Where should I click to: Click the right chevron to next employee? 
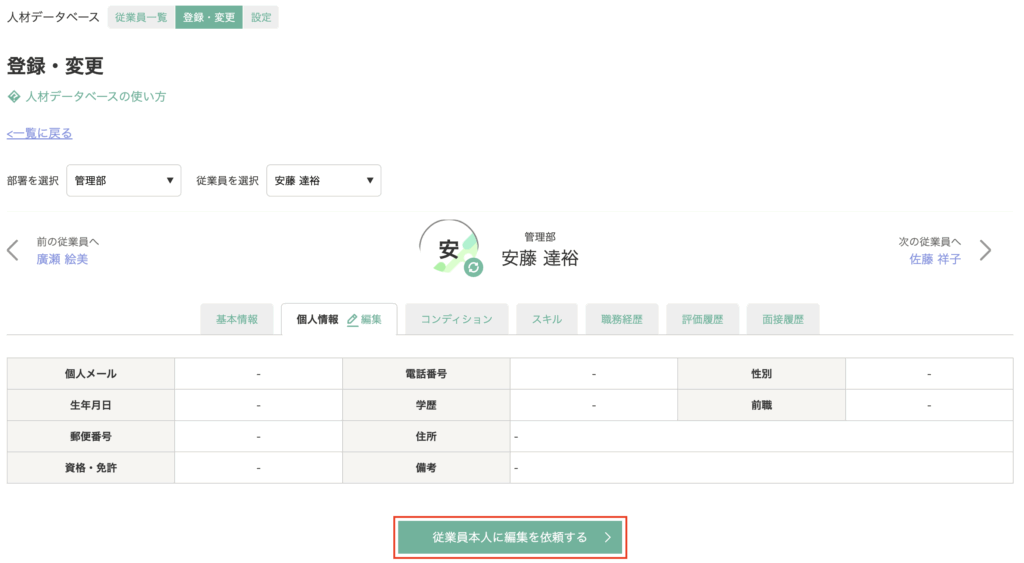pyautogui.click(x=985, y=250)
